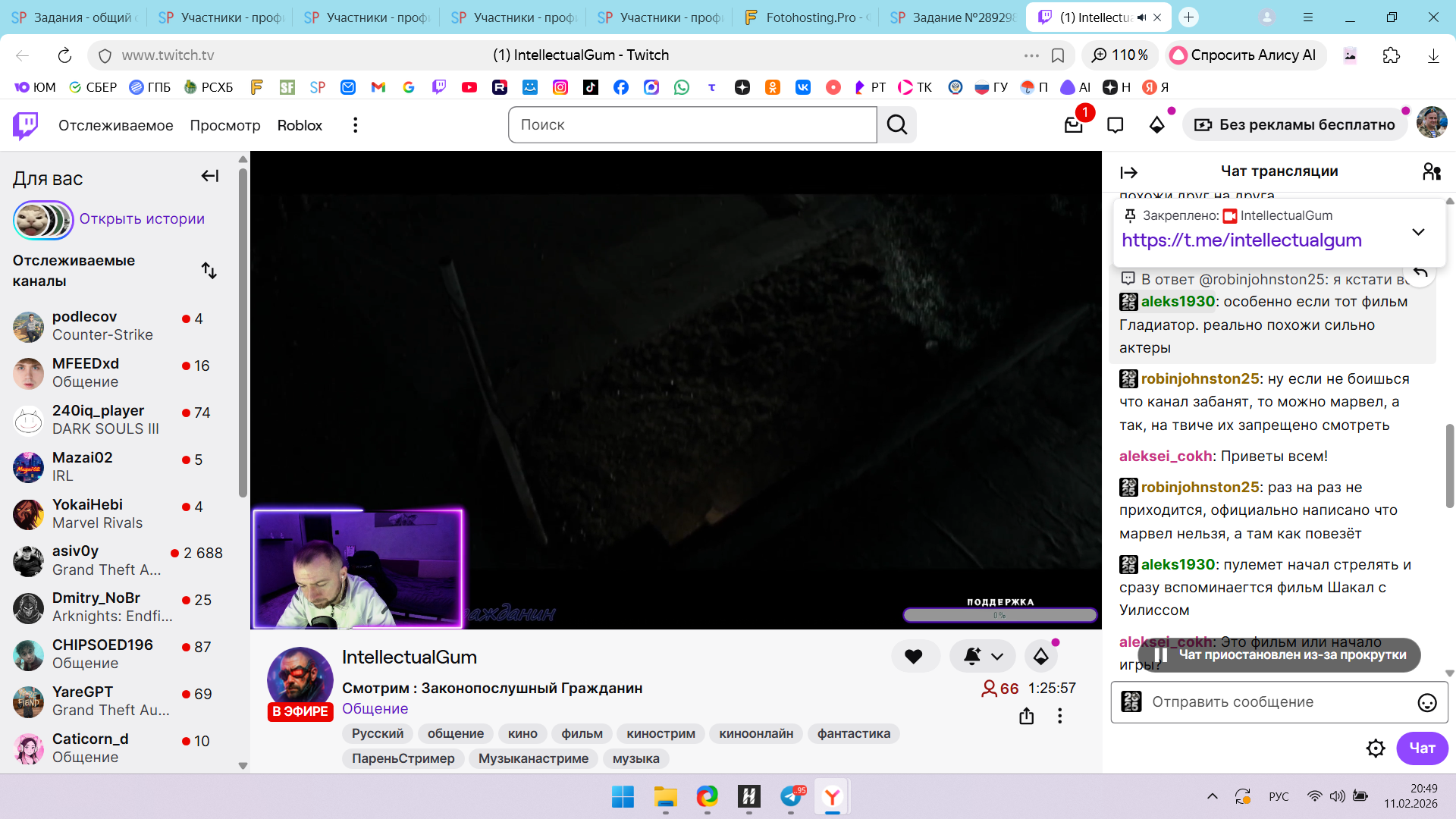Open chat settings gear icon
The height and width of the screenshot is (819, 1456).
[x=1375, y=748]
